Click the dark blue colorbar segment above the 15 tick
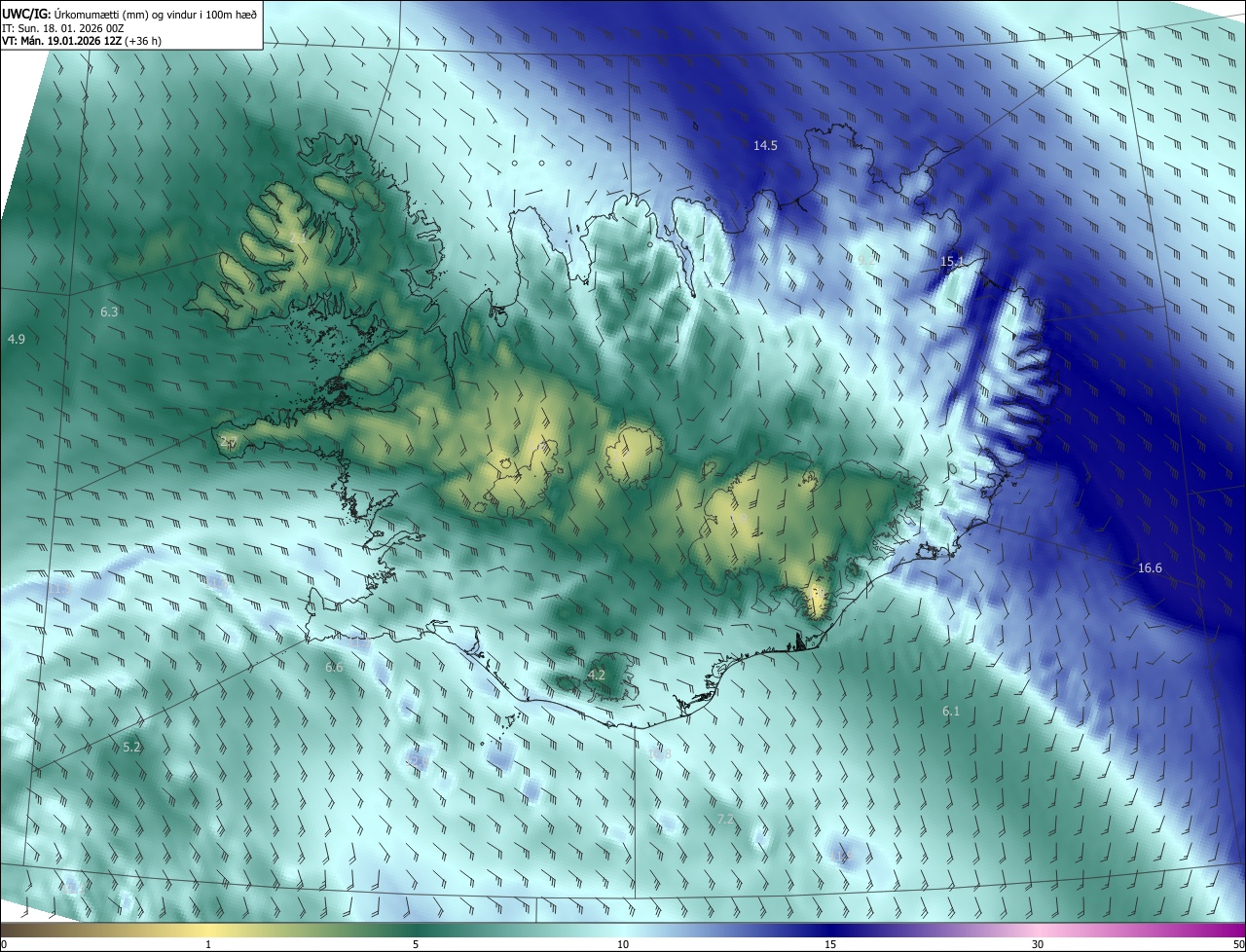Image resolution: width=1246 pixels, height=952 pixels. click(x=830, y=931)
